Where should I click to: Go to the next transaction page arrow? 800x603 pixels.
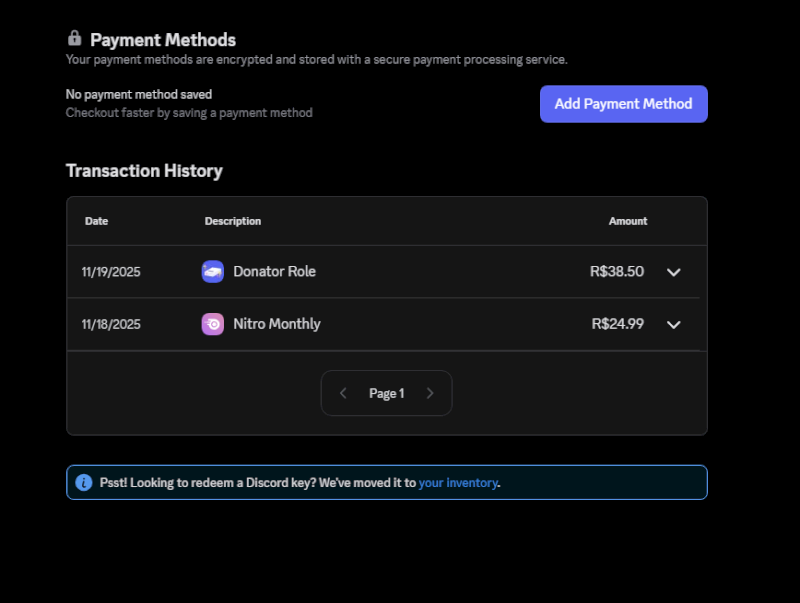pos(430,393)
